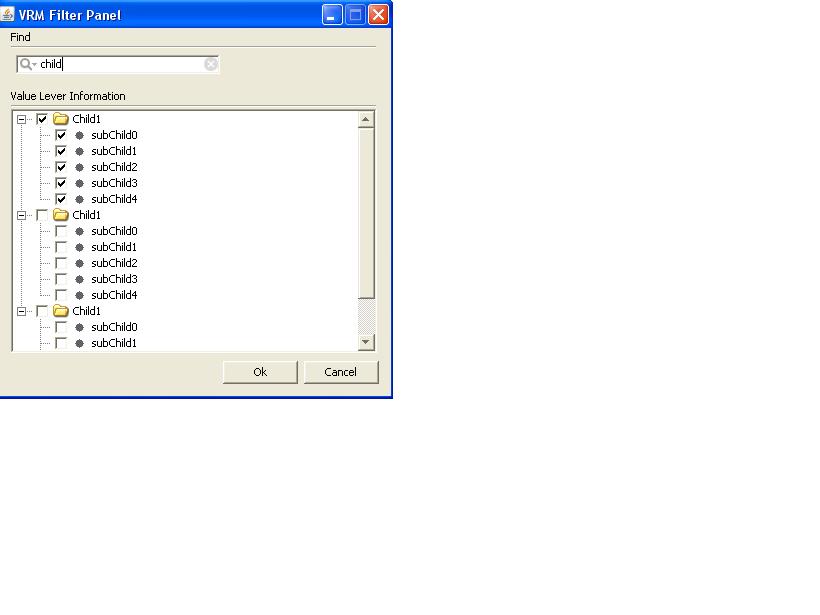Uncheck the checked Child1 folder checkbox

(x=42, y=119)
